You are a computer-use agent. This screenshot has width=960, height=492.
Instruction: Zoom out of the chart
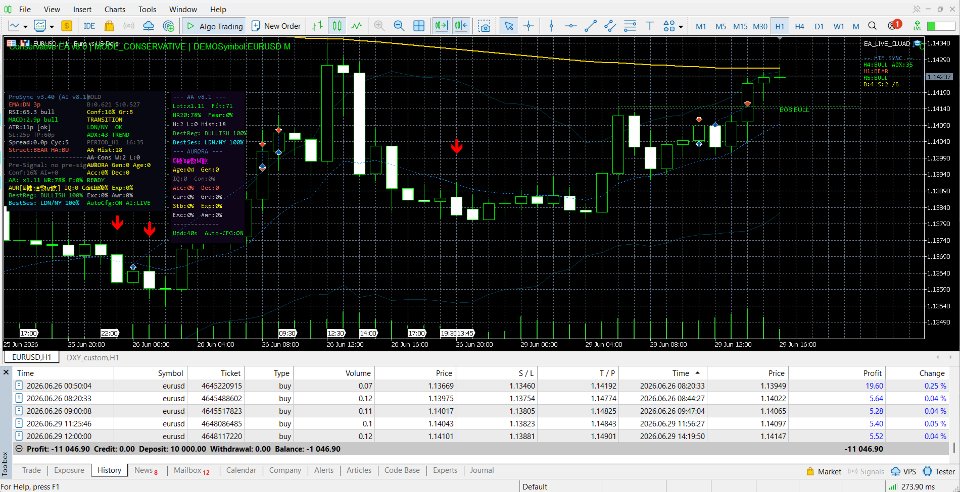tap(399, 26)
